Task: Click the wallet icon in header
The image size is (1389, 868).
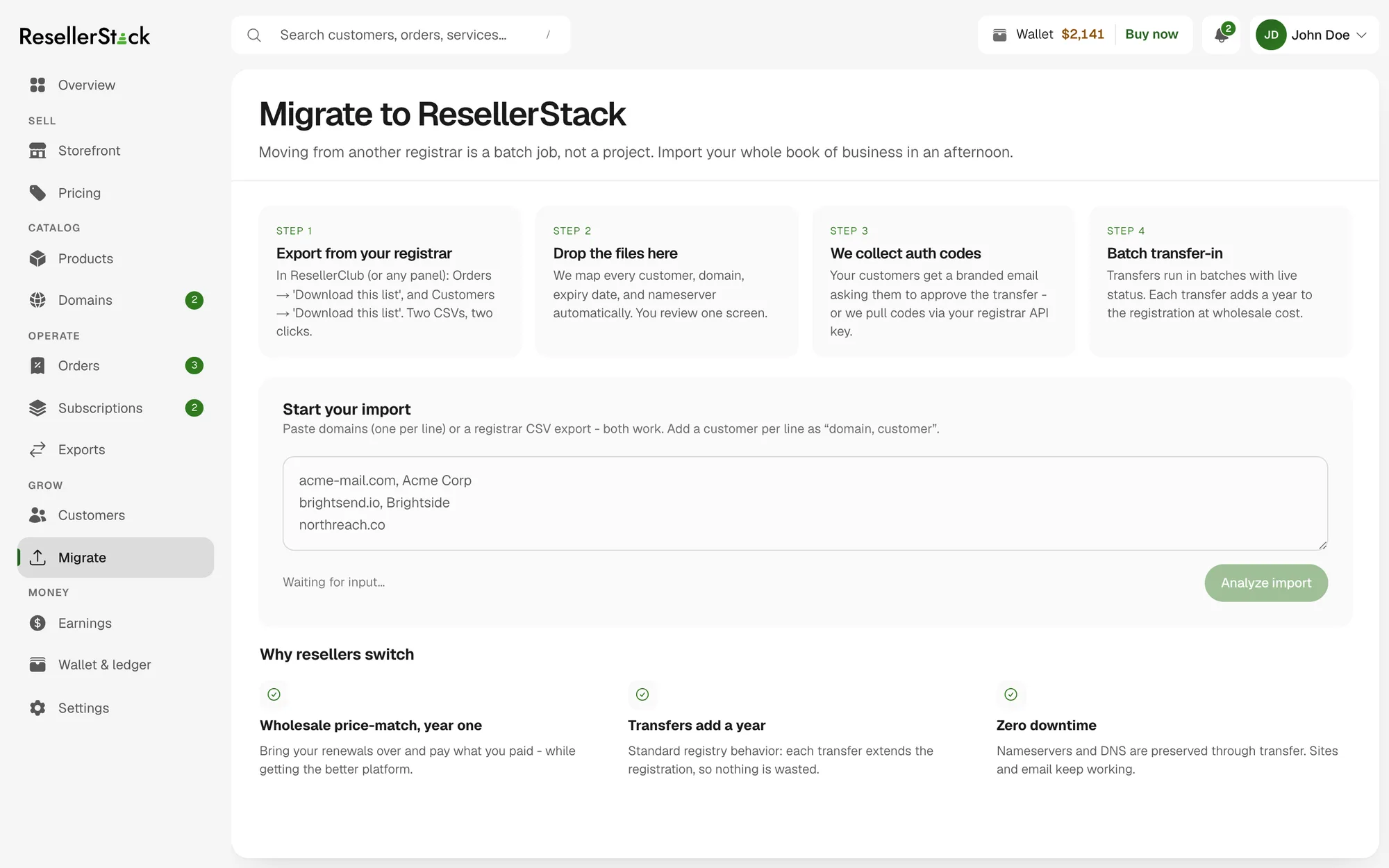Action: point(1000,35)
